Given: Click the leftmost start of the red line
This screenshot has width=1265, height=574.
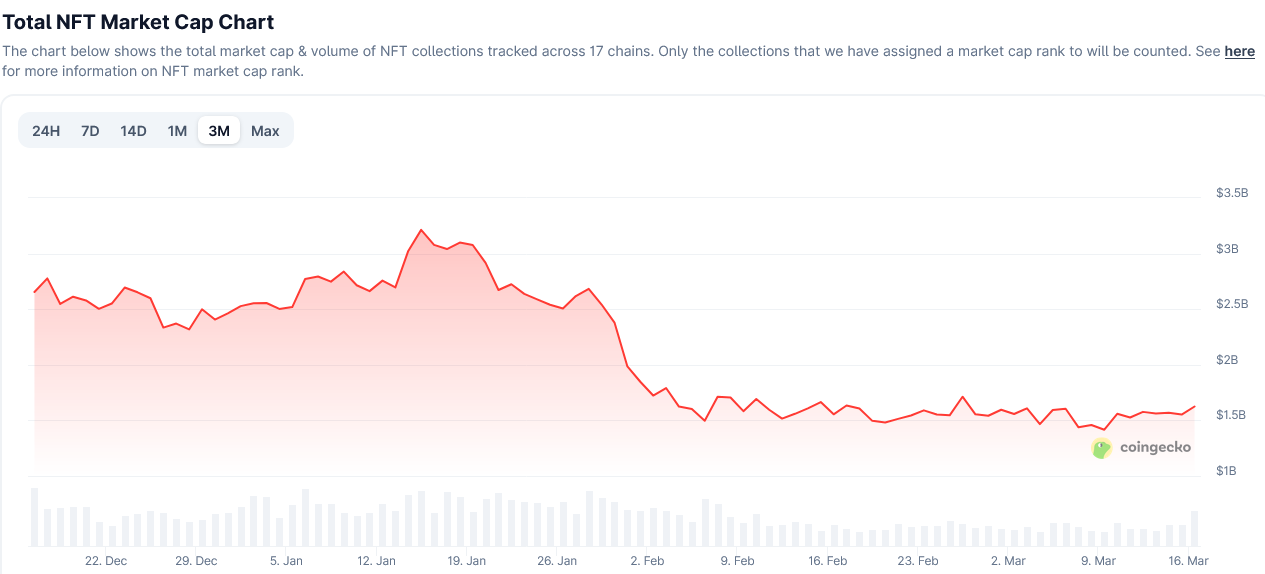Looking at the screenshot, I should (34, 292).
